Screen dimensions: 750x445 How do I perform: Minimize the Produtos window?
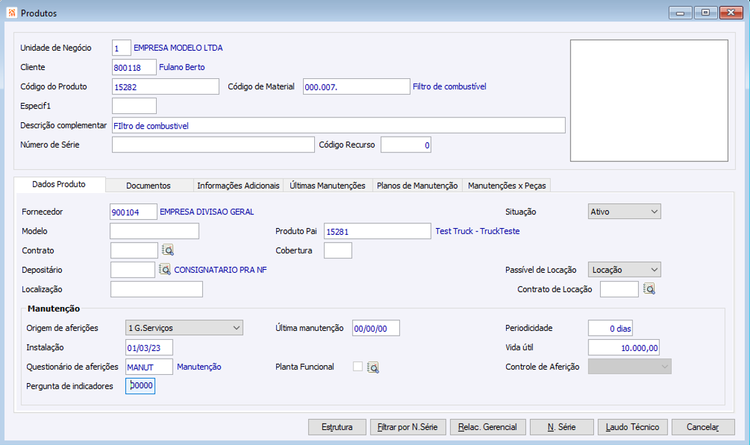click(x=680, y=12)
